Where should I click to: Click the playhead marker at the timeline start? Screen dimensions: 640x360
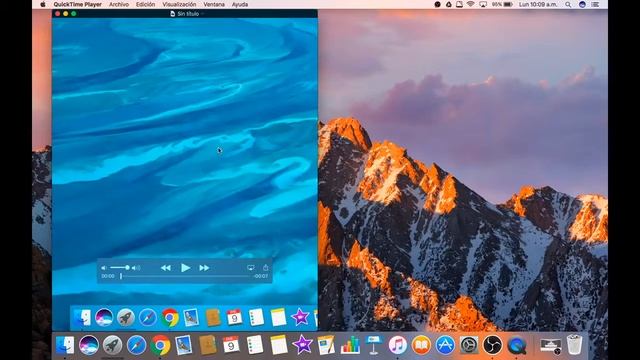click(121, 276)
